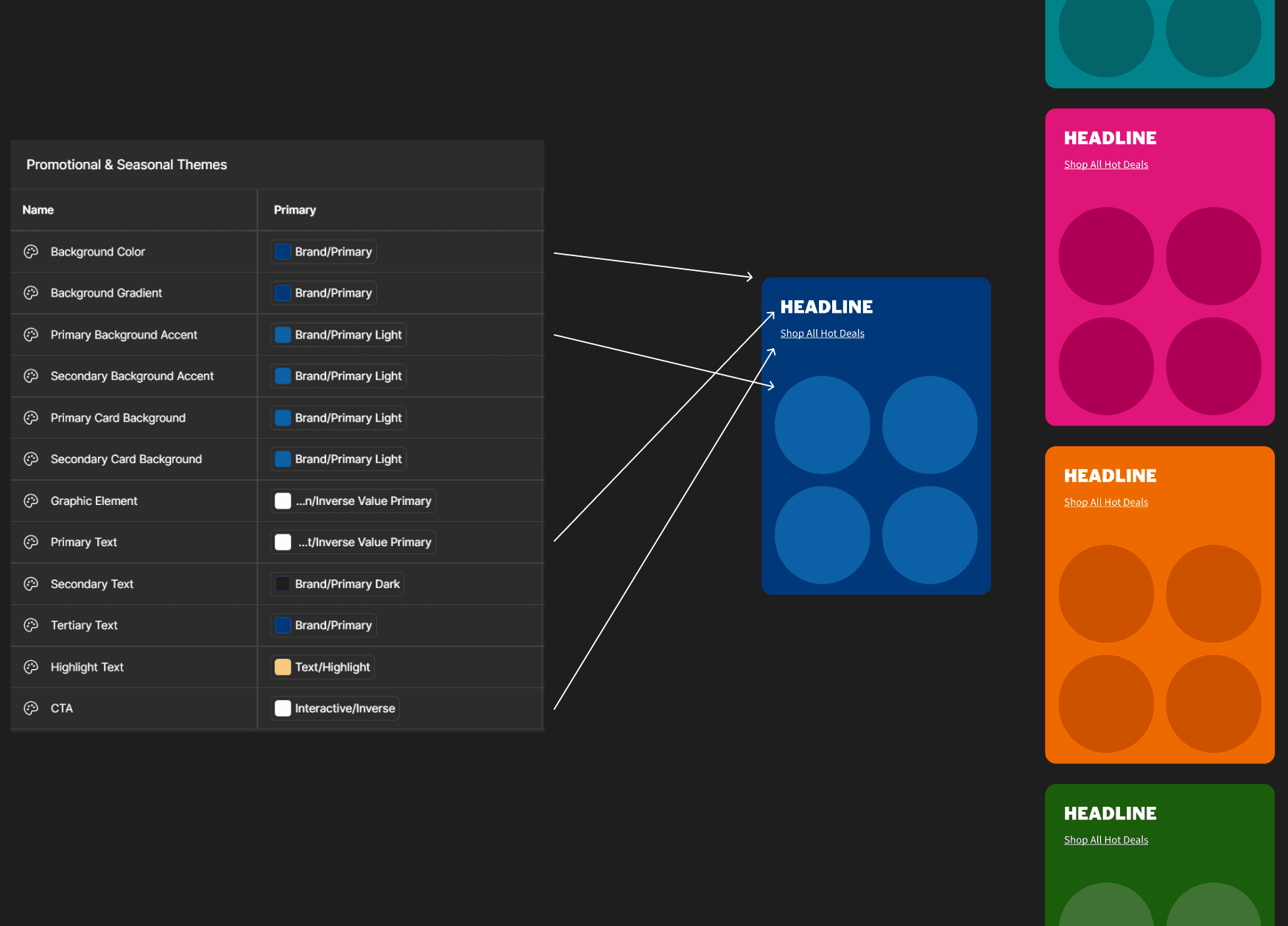This screenshot has height=926, width=1288.
Task: Follow Shop All Hot Deals link on pink card
Action: 1106,165
